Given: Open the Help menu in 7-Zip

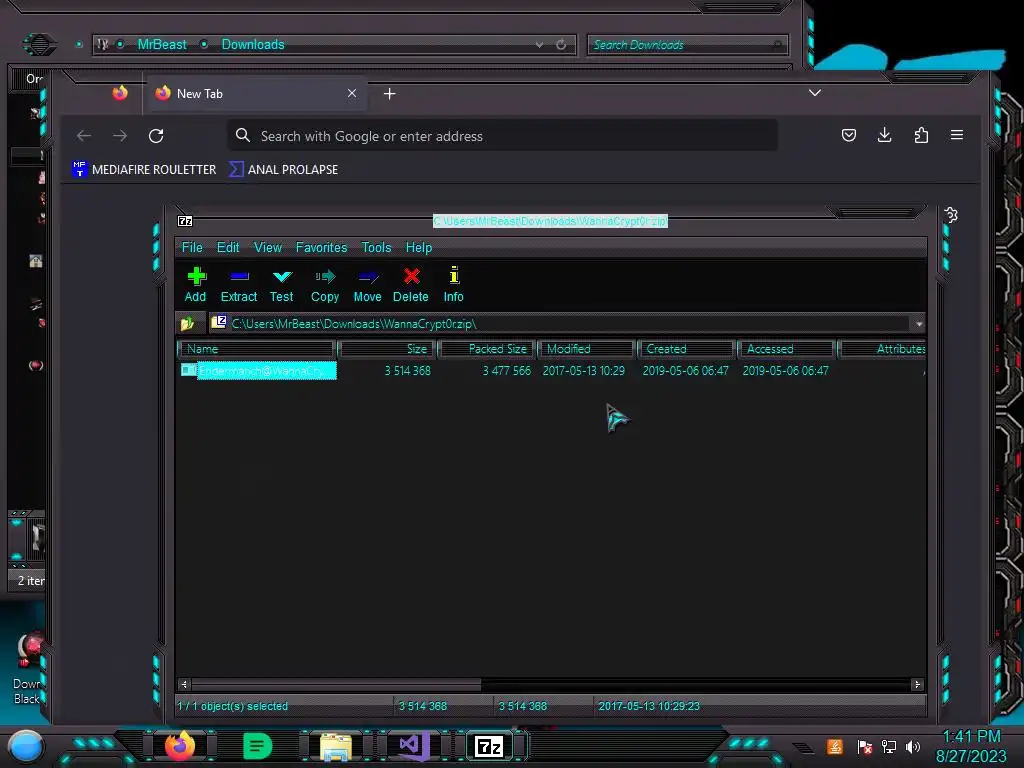Looking at the screenshot, I should pyautogui.click(x=419, y=248).
